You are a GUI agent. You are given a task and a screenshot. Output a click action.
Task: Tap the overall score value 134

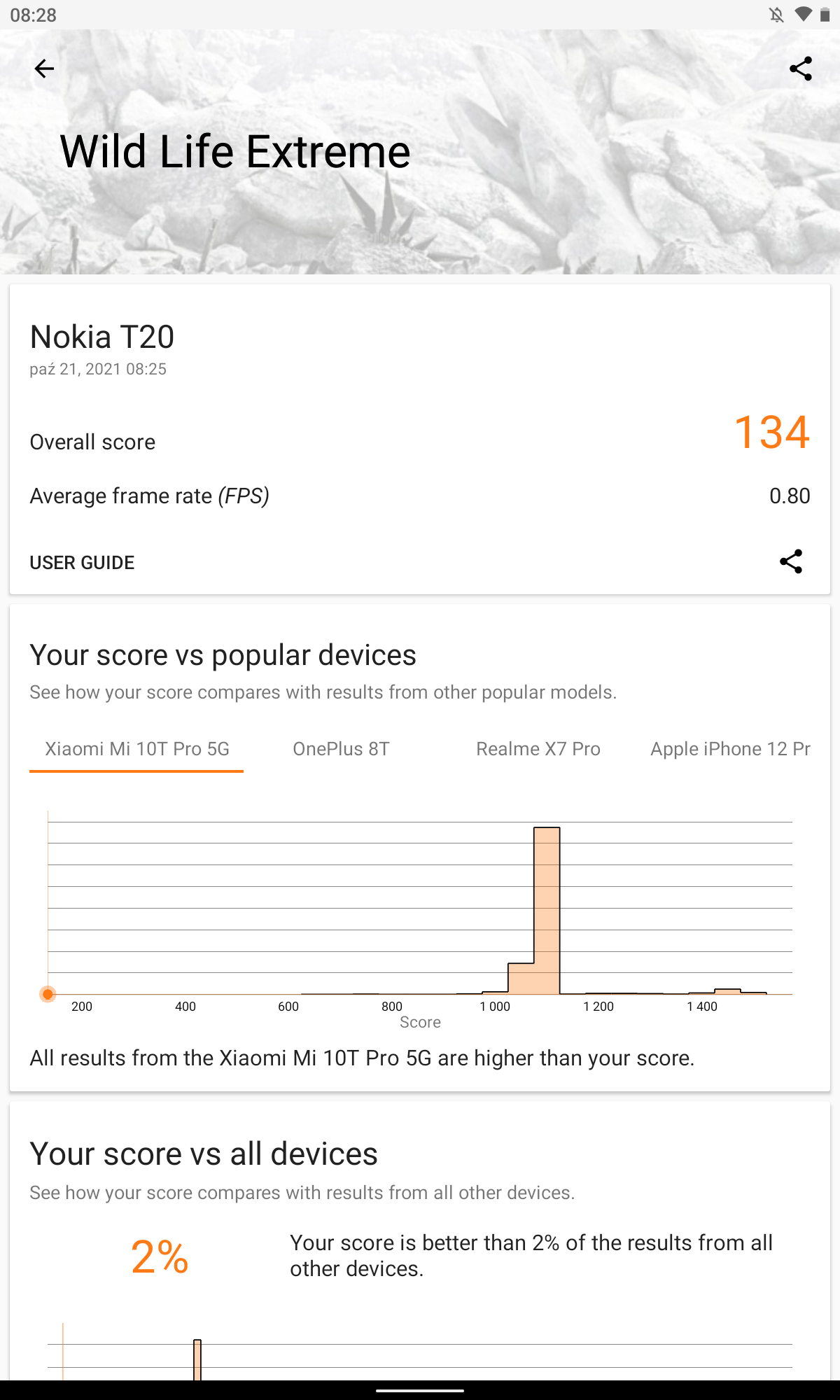pos(772,432)
